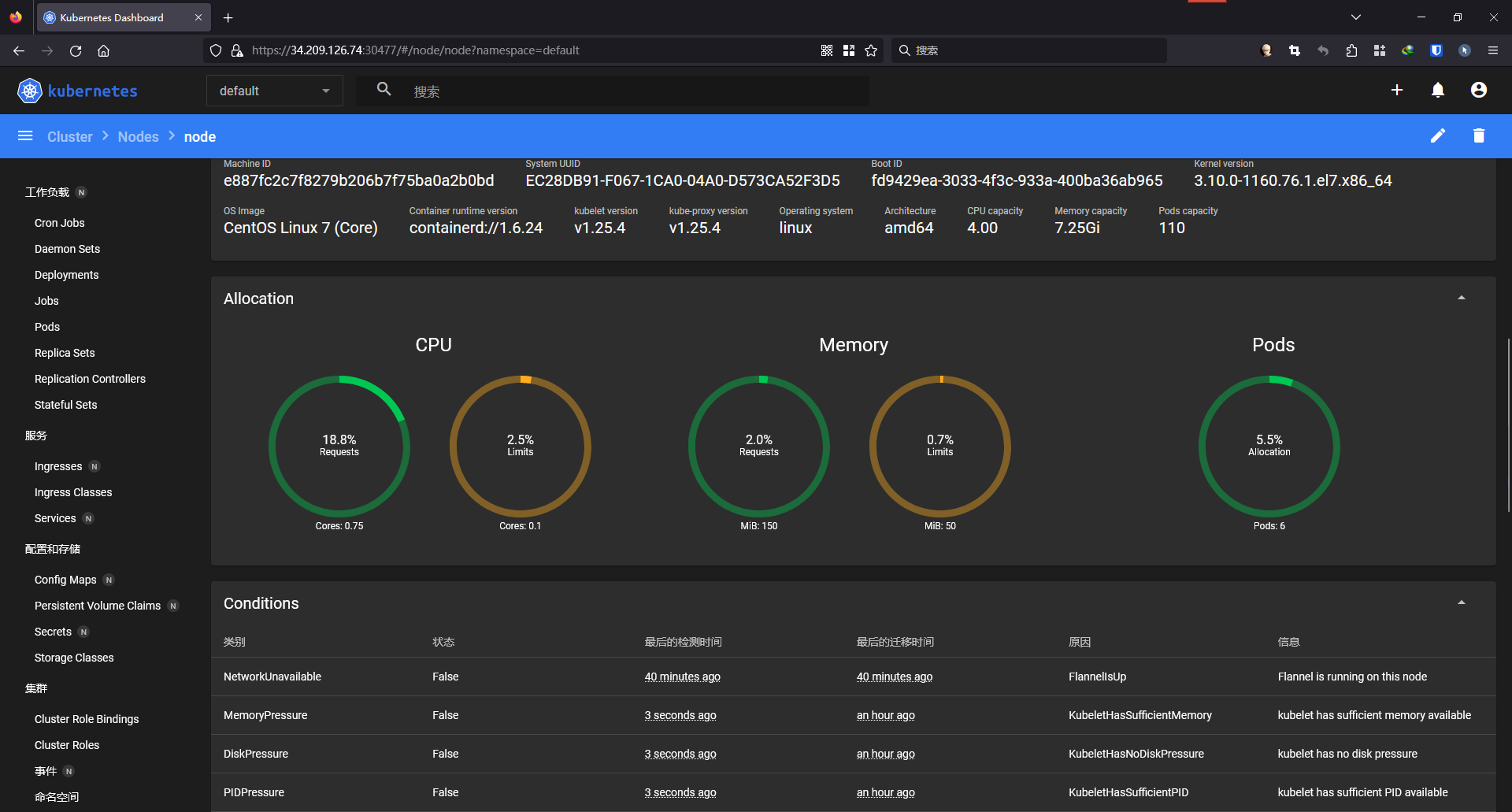Click the browser search box
This screenshot has height=812, width=1512.
point(1030,50)
